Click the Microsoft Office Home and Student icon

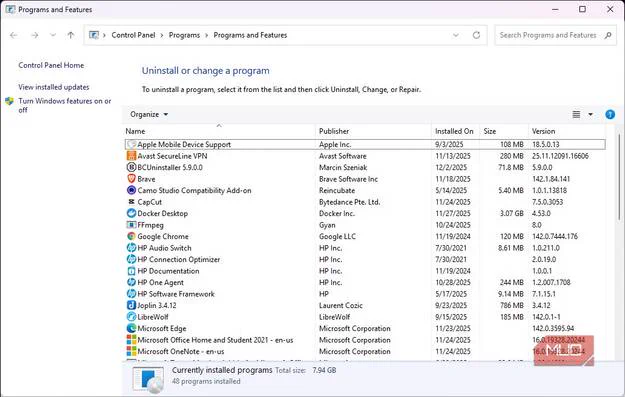pyautogui.click(x=132, y=340)
